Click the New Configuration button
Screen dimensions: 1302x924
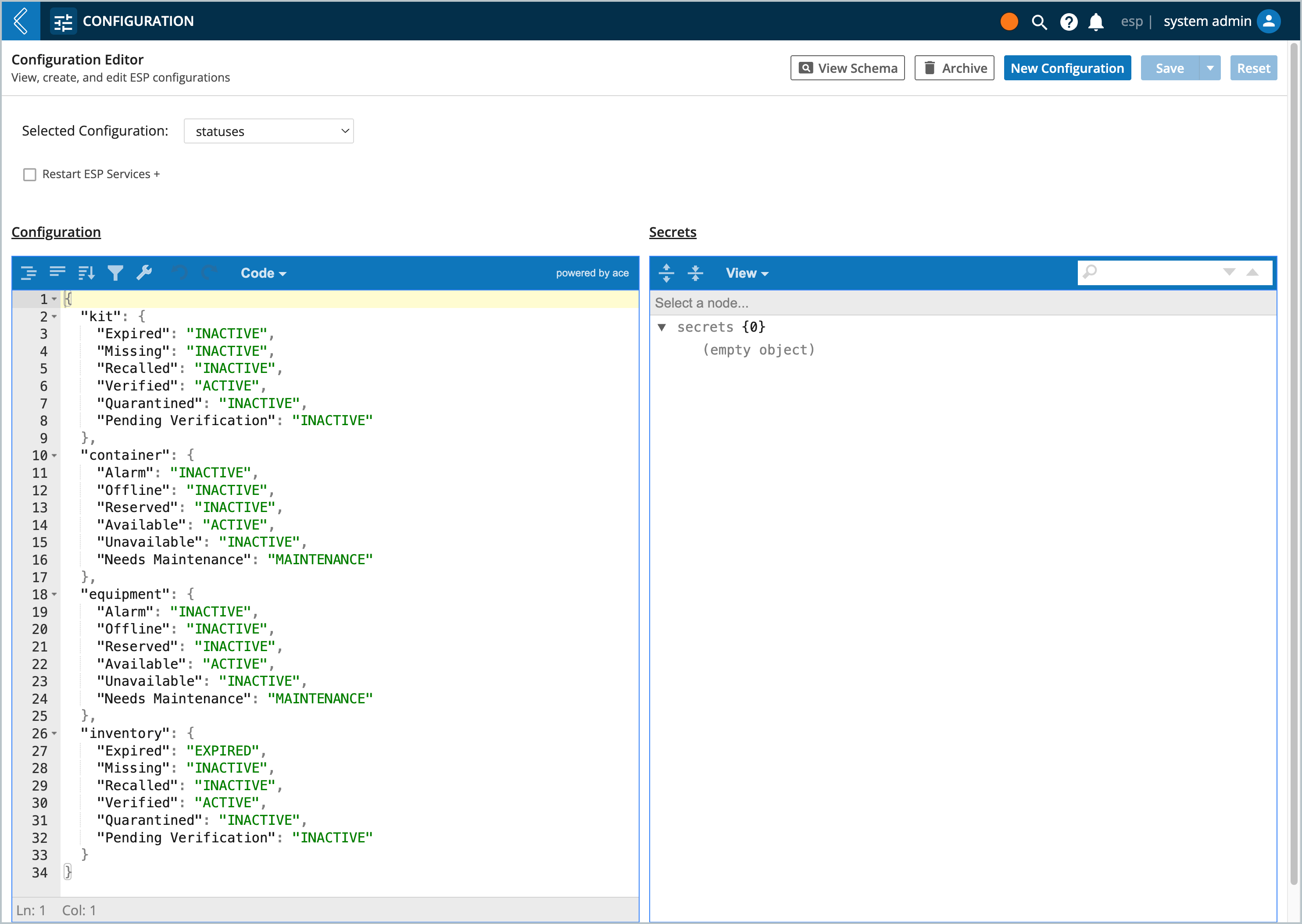1067,68
